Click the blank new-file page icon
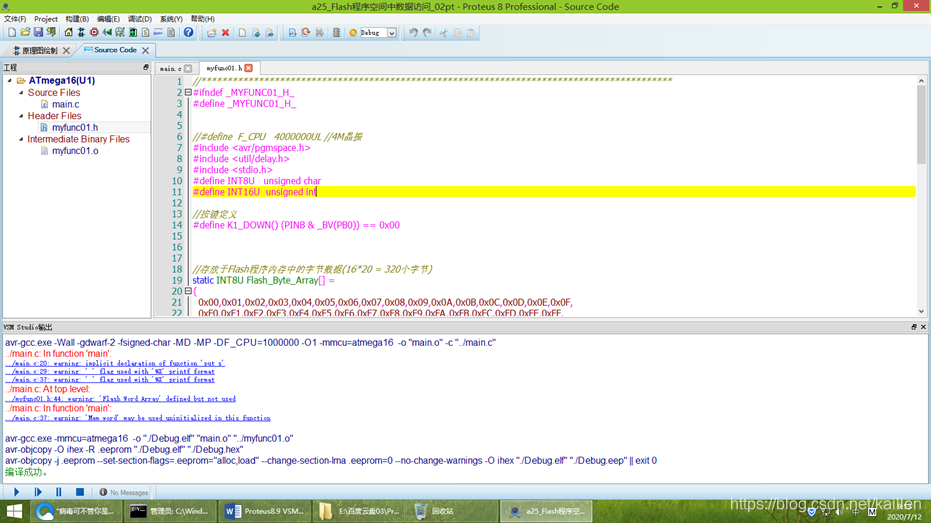 (242, 33)
